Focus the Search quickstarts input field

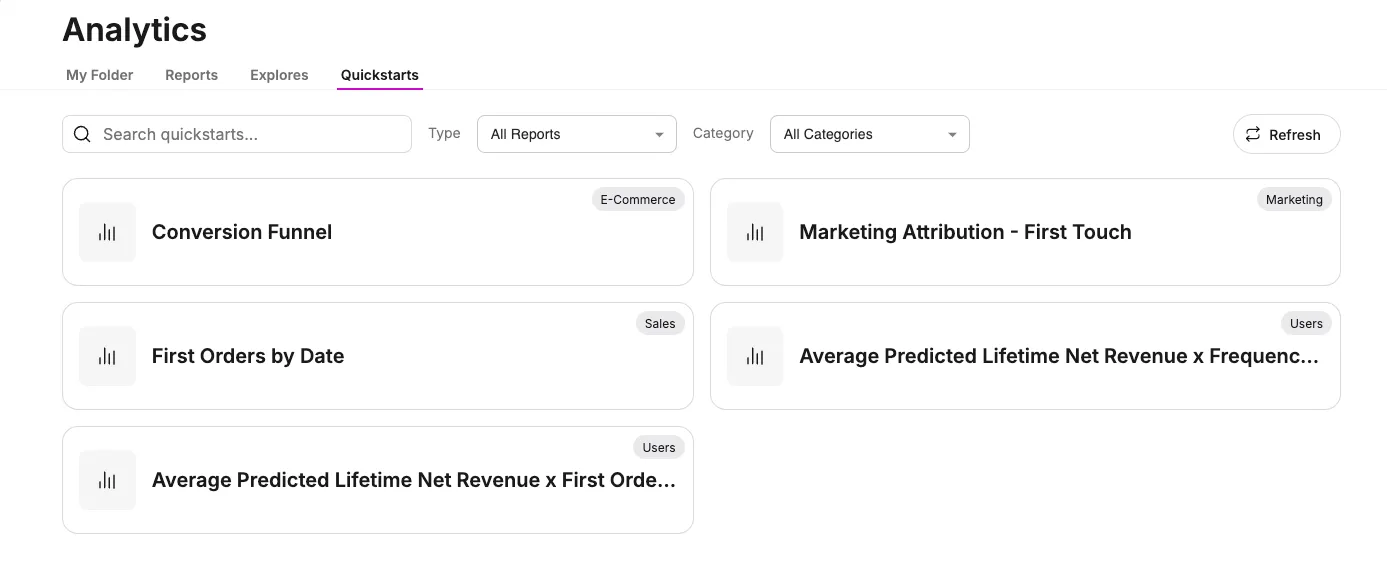coord(237,134)
